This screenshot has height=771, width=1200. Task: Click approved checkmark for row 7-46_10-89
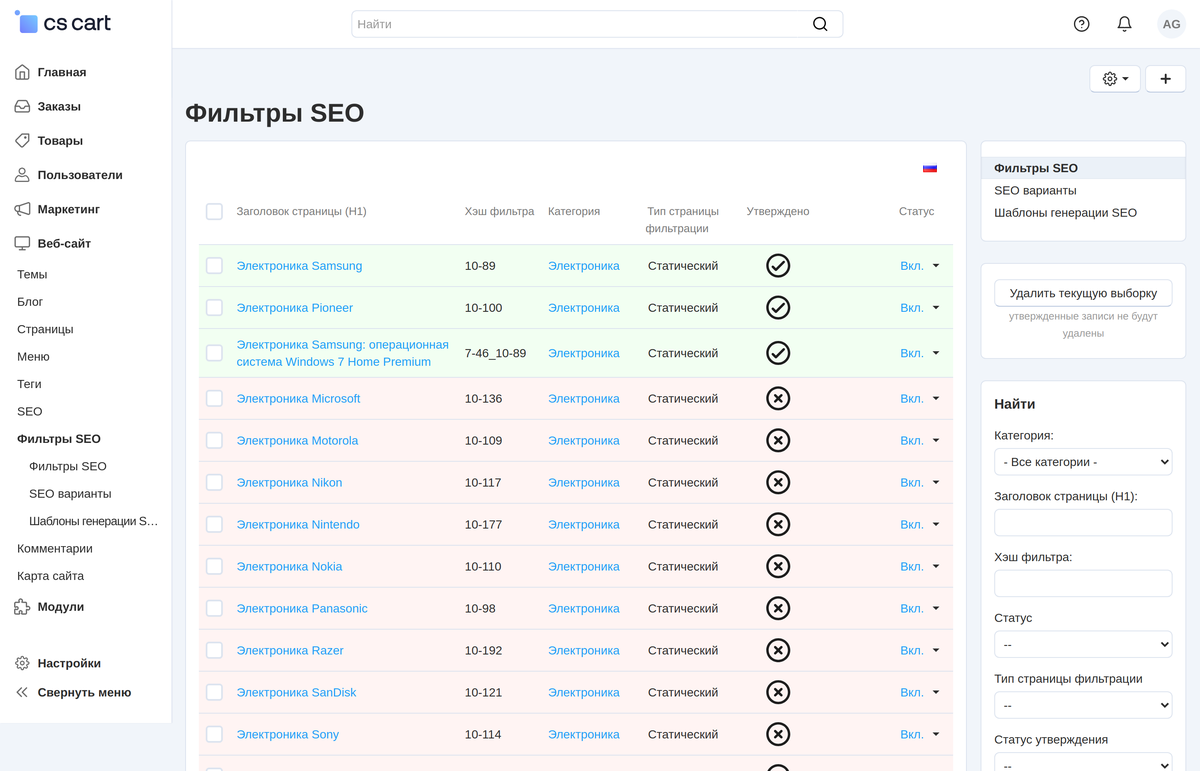point(778,353)
